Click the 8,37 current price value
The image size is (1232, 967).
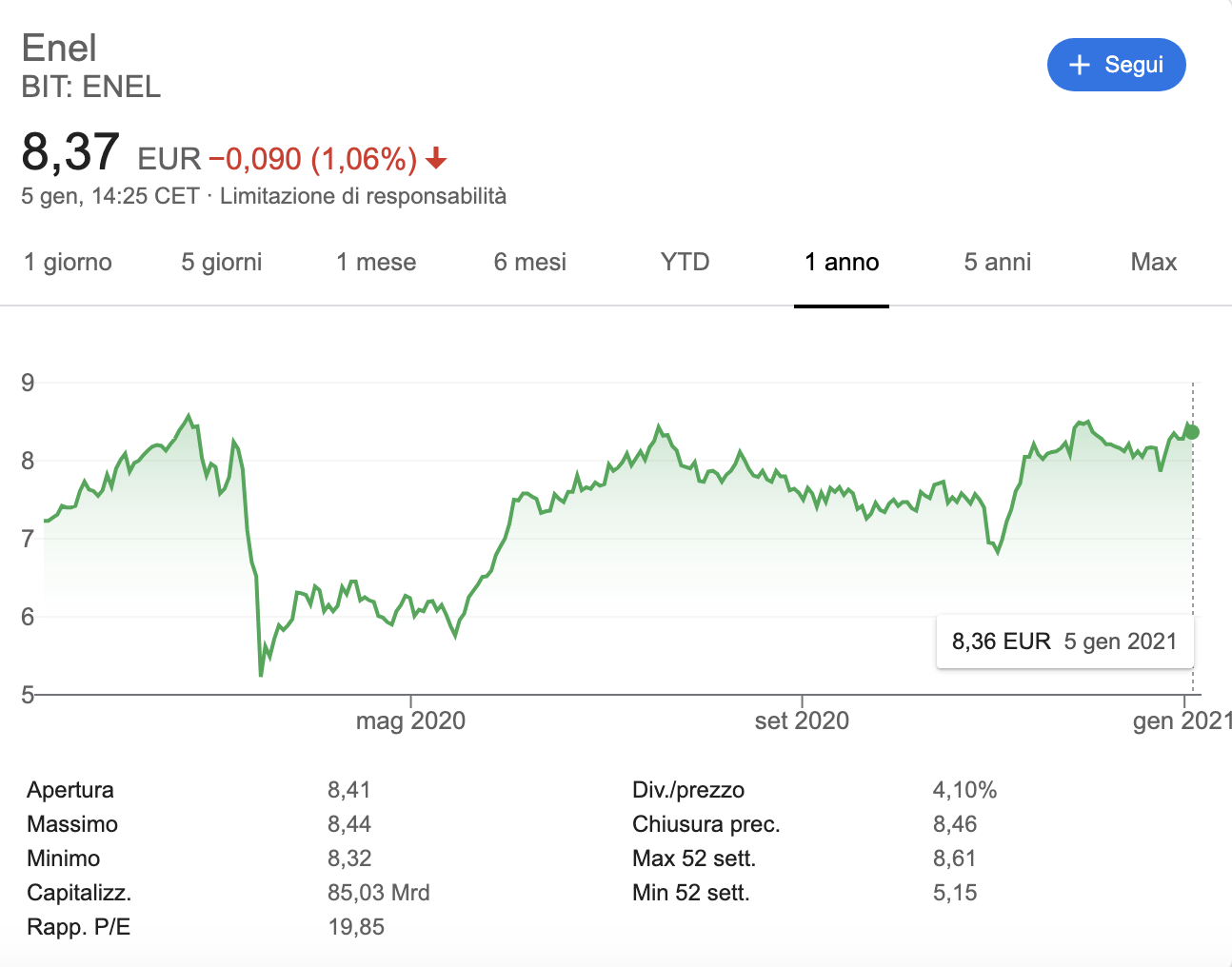coord(70,152)
